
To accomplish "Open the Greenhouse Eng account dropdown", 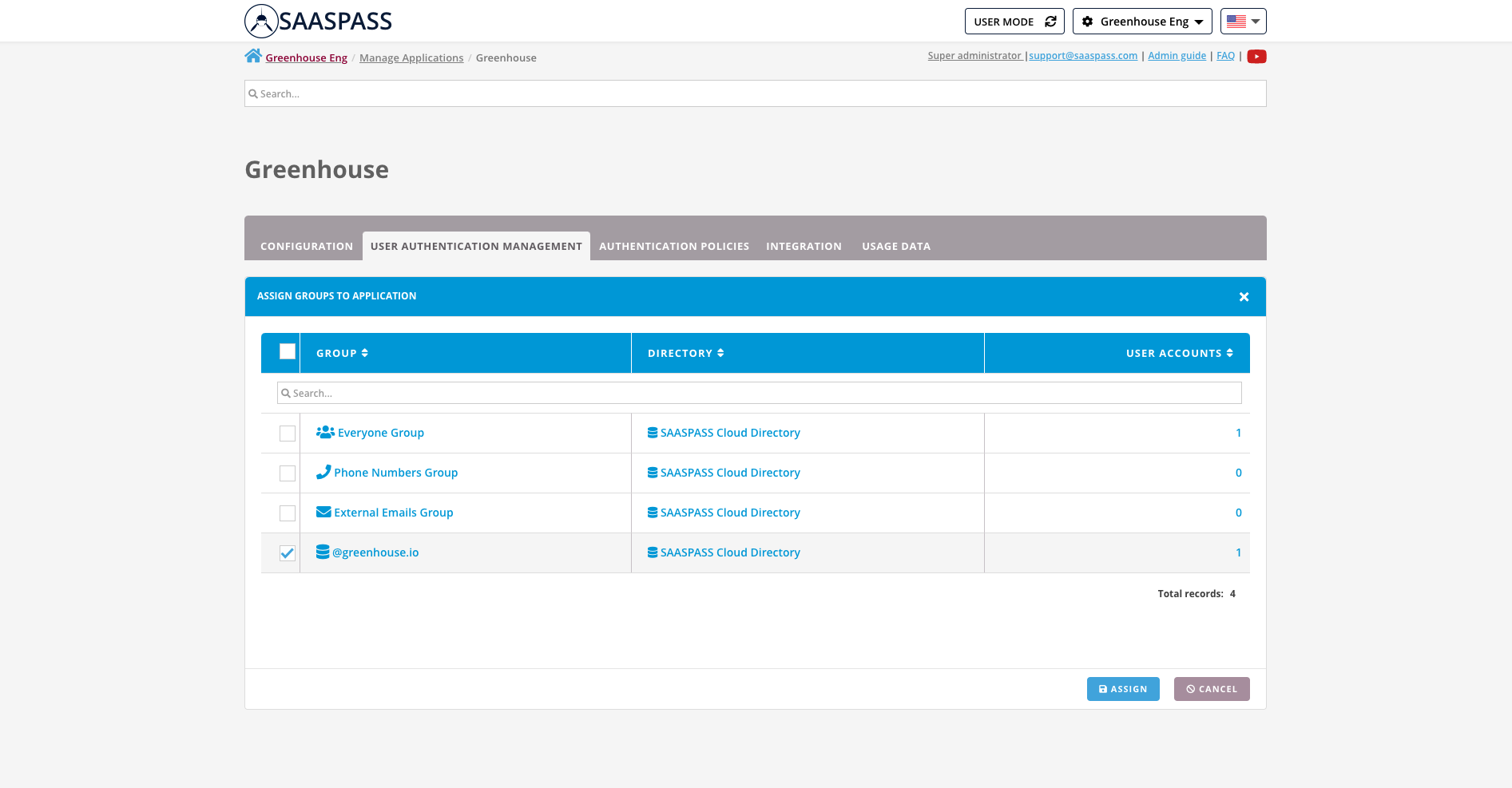I will coord(1142,22).
